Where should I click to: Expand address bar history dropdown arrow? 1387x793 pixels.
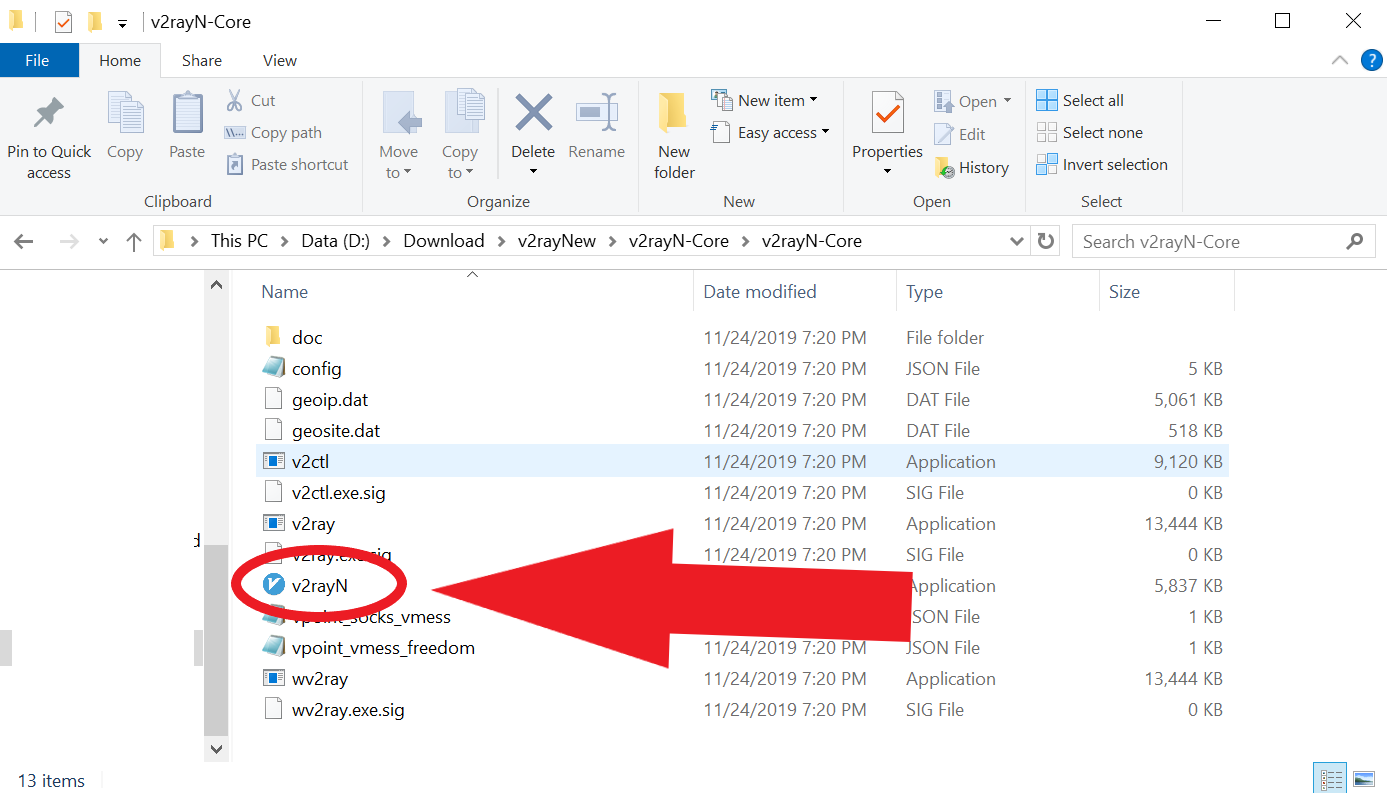pos(1017,241)
